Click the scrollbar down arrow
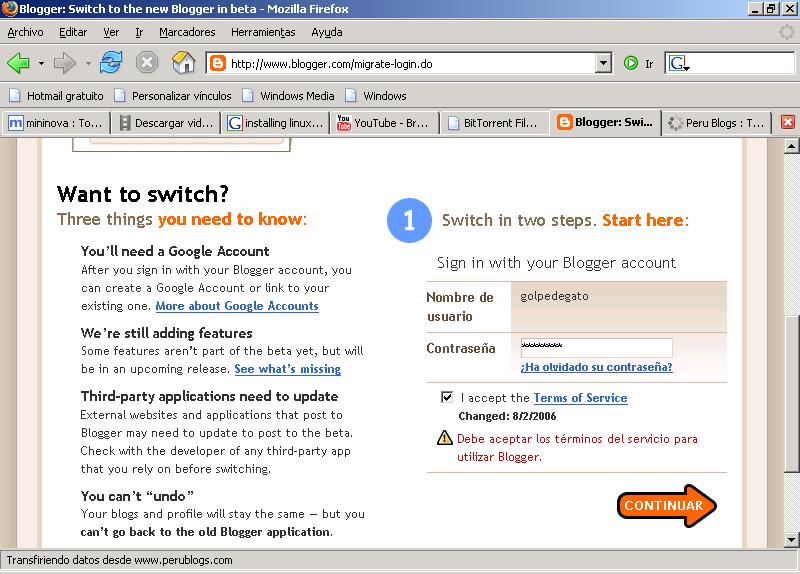This screenshot has height=574, width=800. click(x=791, y=540)
